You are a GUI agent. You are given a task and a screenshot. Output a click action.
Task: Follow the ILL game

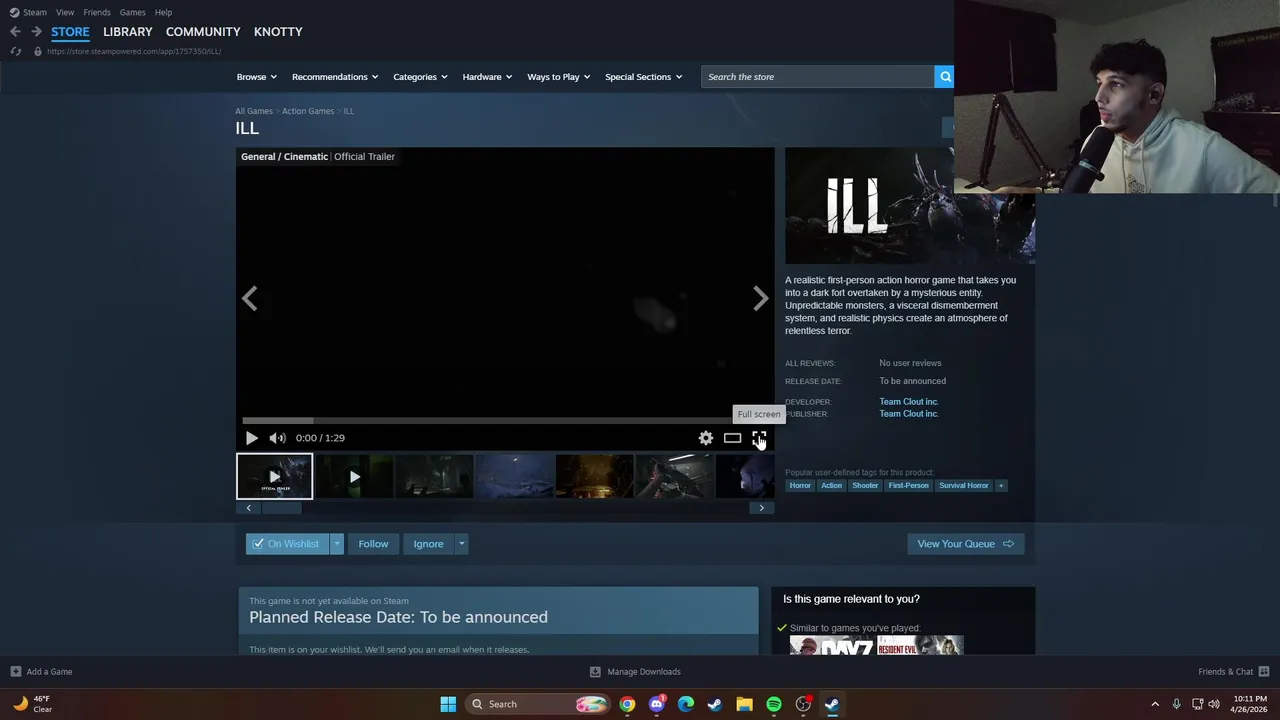click(x=373, y=544)
